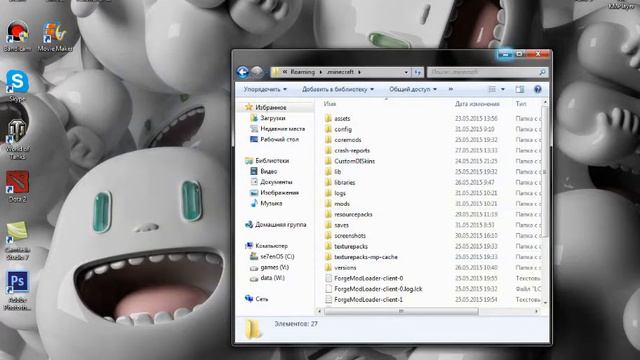The width and height of the screenshot is (640, 360).
Task: Open the address bar history dropdown
Action: pos(406,72)
